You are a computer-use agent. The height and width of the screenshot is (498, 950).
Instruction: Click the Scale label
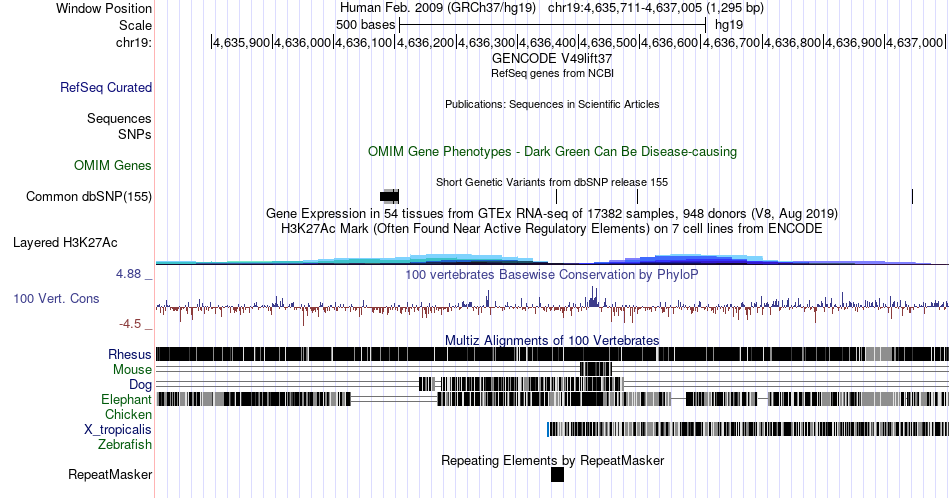pos(135,25)
